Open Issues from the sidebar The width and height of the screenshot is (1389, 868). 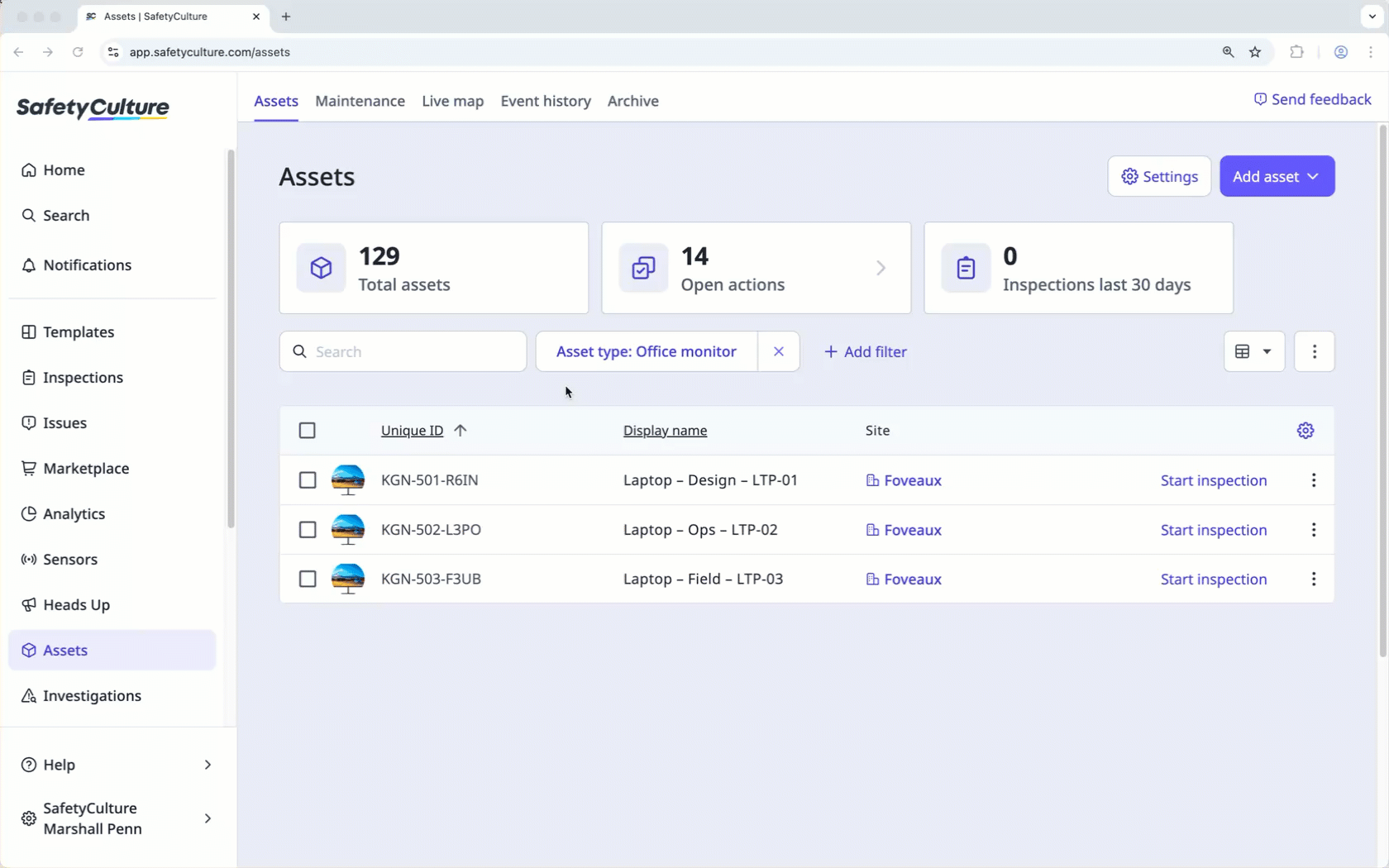54,422
